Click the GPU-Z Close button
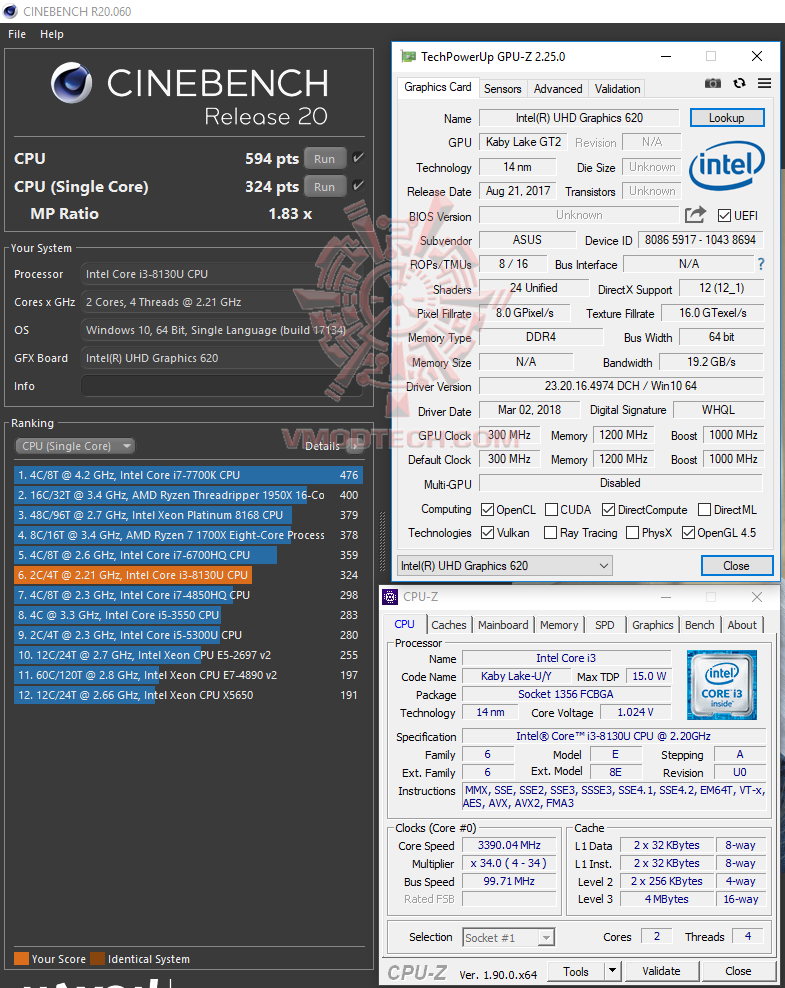 pos(737,565)
